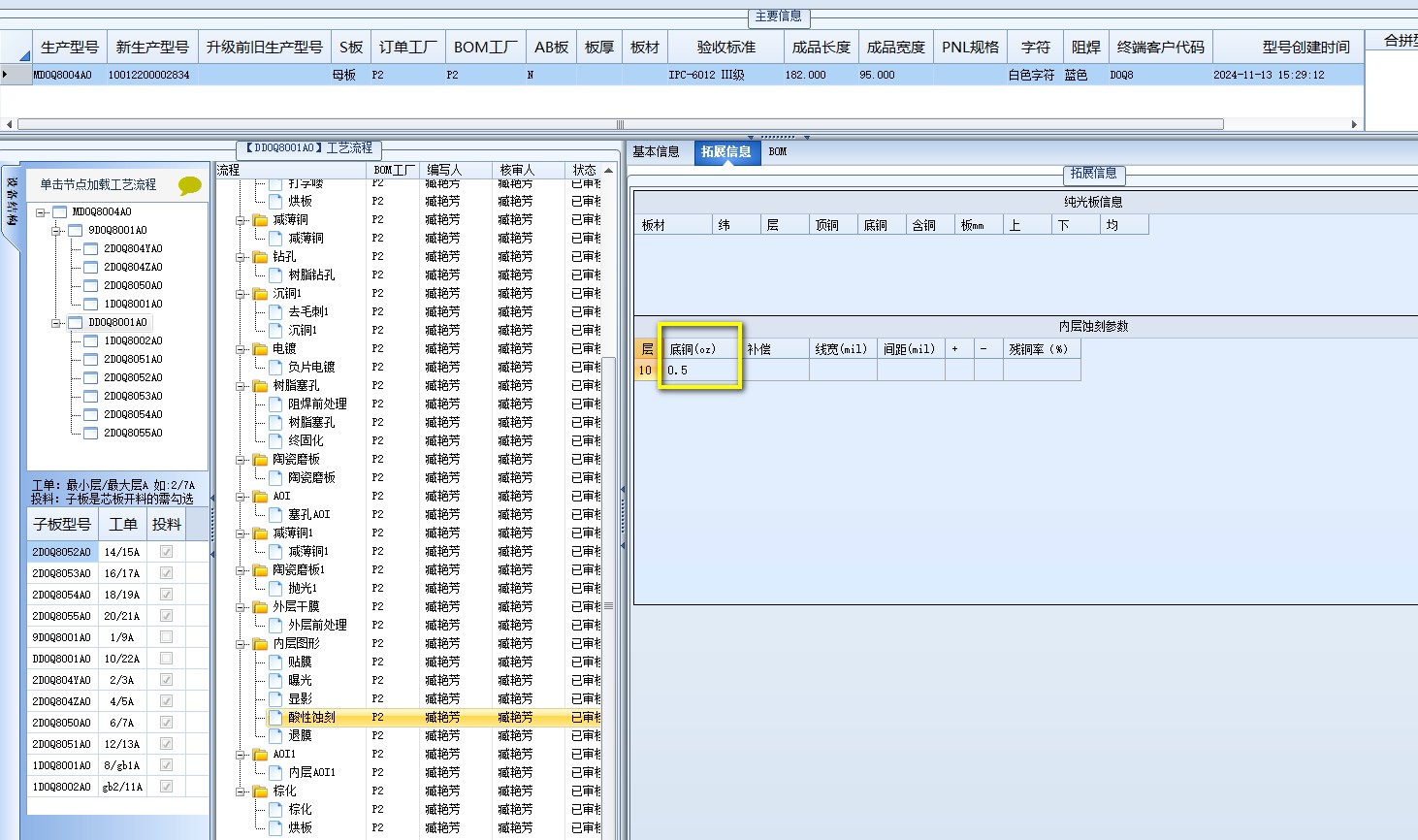Click the 内层图形 folder icon
1418x840 pixels.
tap(260, 644)
